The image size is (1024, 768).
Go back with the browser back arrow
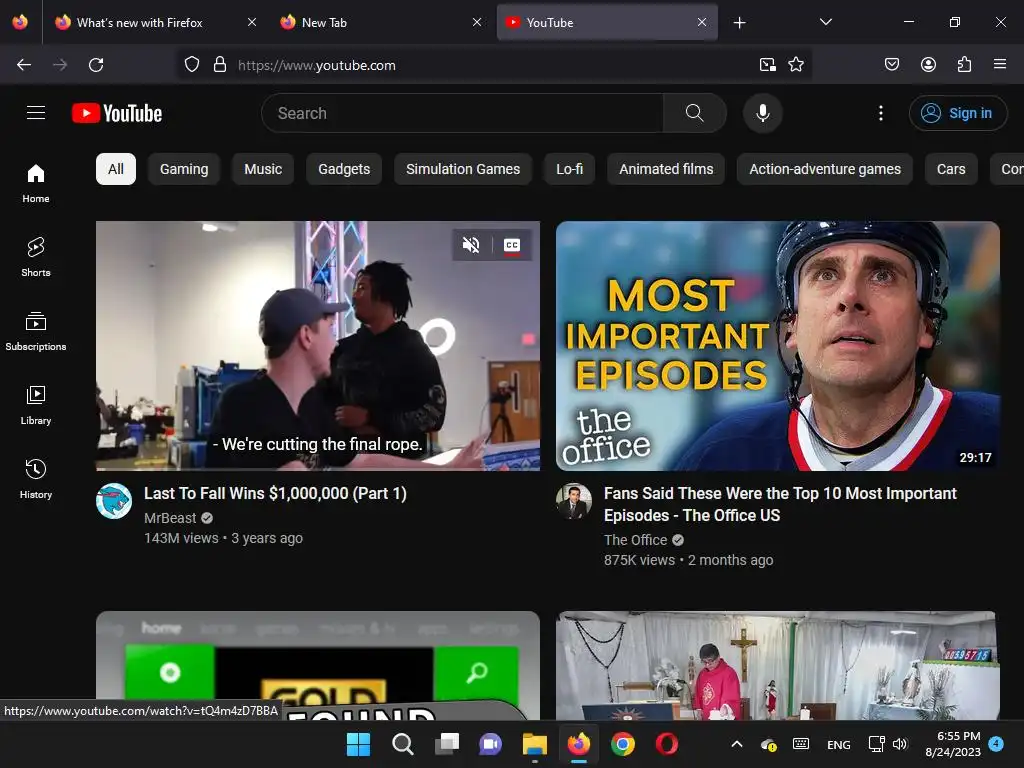[x=24, y=65]
